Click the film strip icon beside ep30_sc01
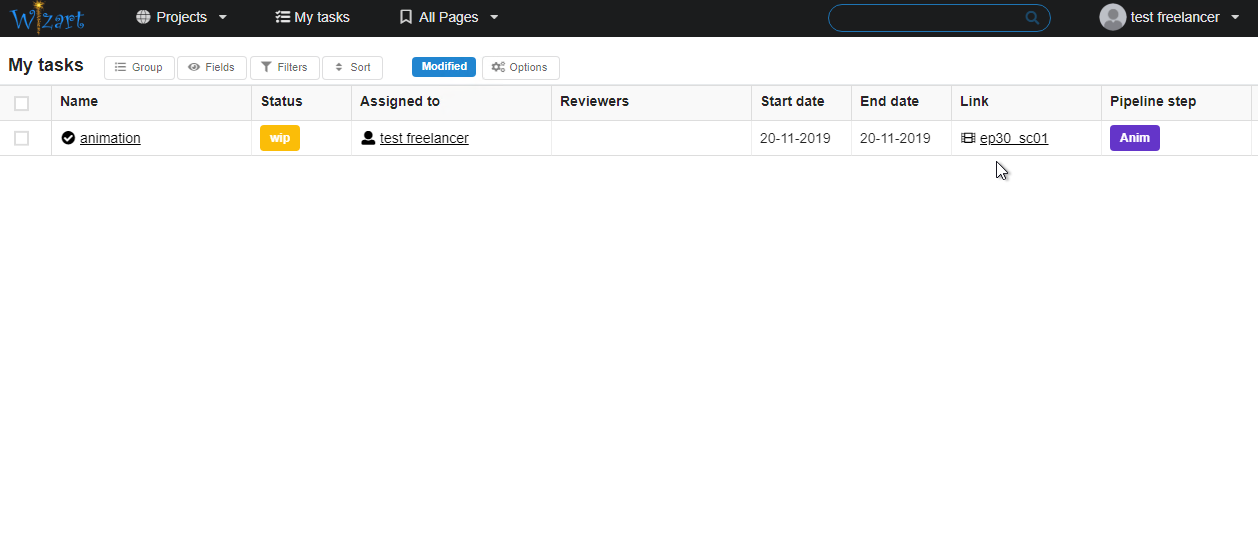This screenshot has width=1258, height=559. coord(967,138)
